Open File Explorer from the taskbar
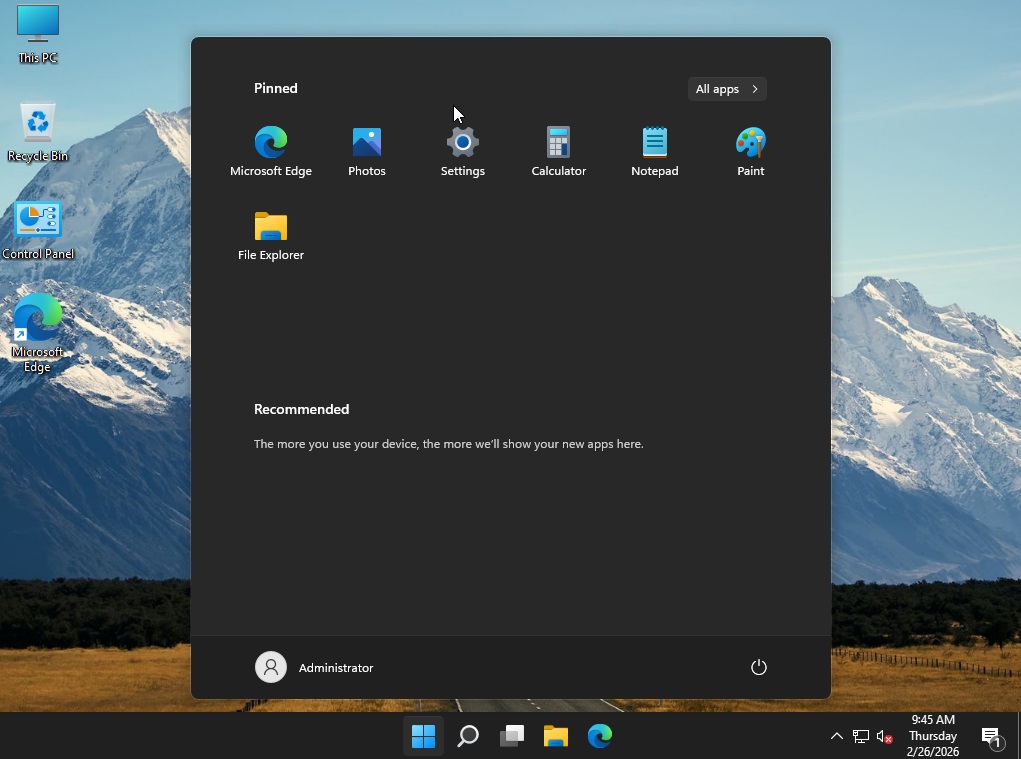 tap(556, 736)
